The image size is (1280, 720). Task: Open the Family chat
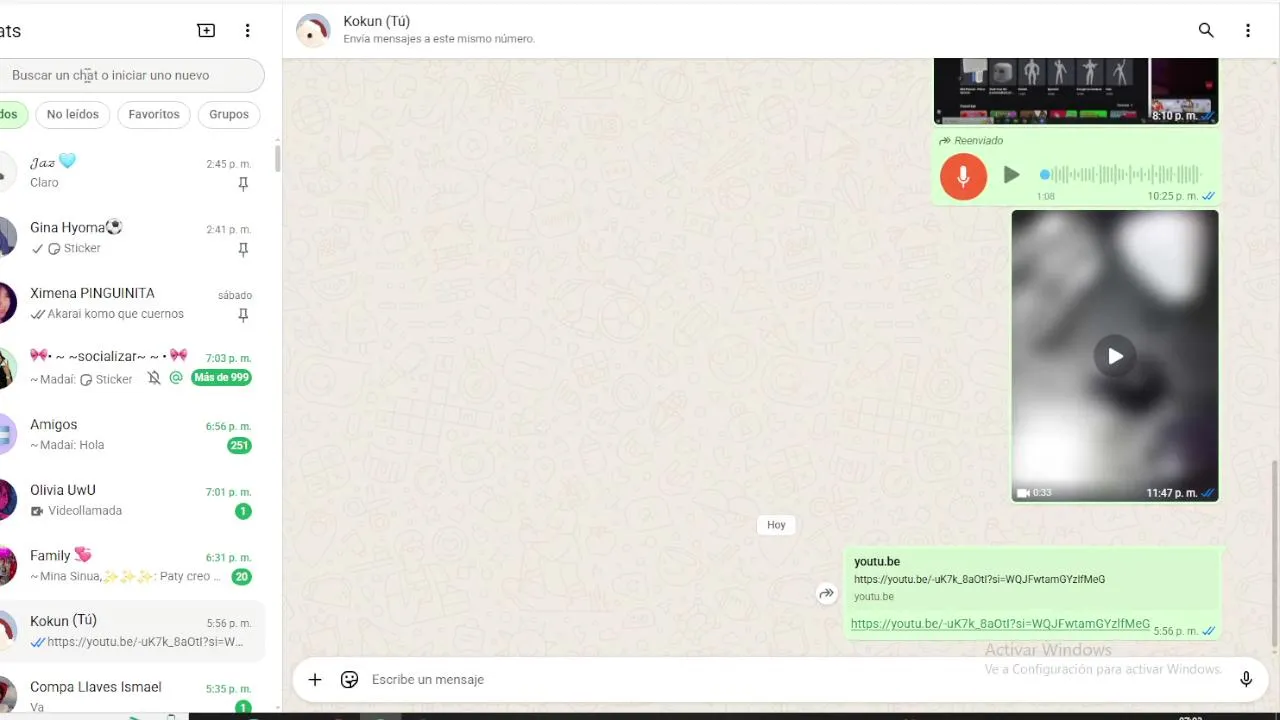133,566
